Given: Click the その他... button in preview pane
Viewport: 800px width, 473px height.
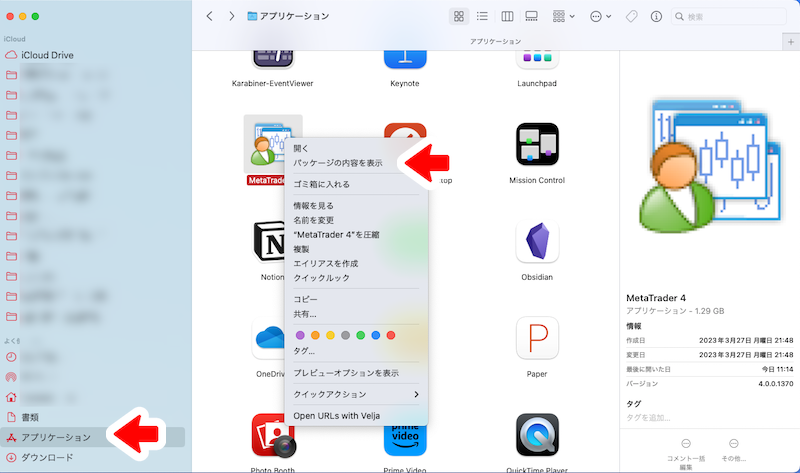Looking at the screenshot, I should click(x=734, y=450).
